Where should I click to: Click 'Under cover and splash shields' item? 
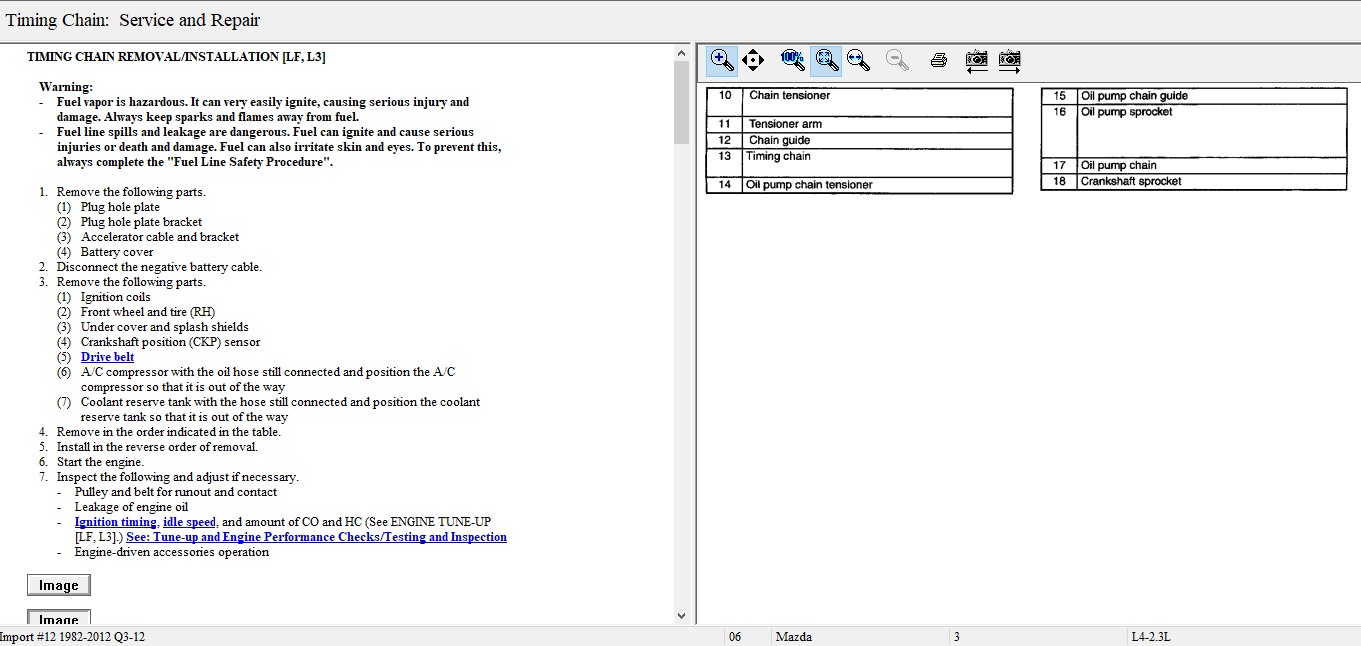pyautogui.click(x=165, y=327)
